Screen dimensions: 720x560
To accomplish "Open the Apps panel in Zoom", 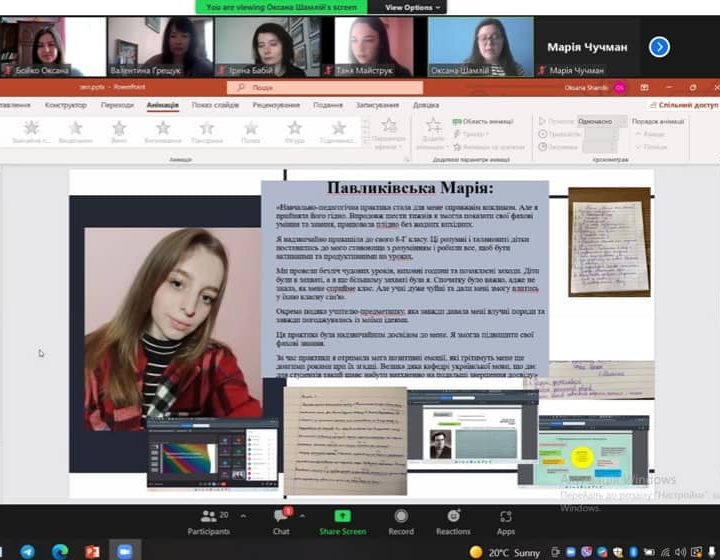I will (506, 520).
